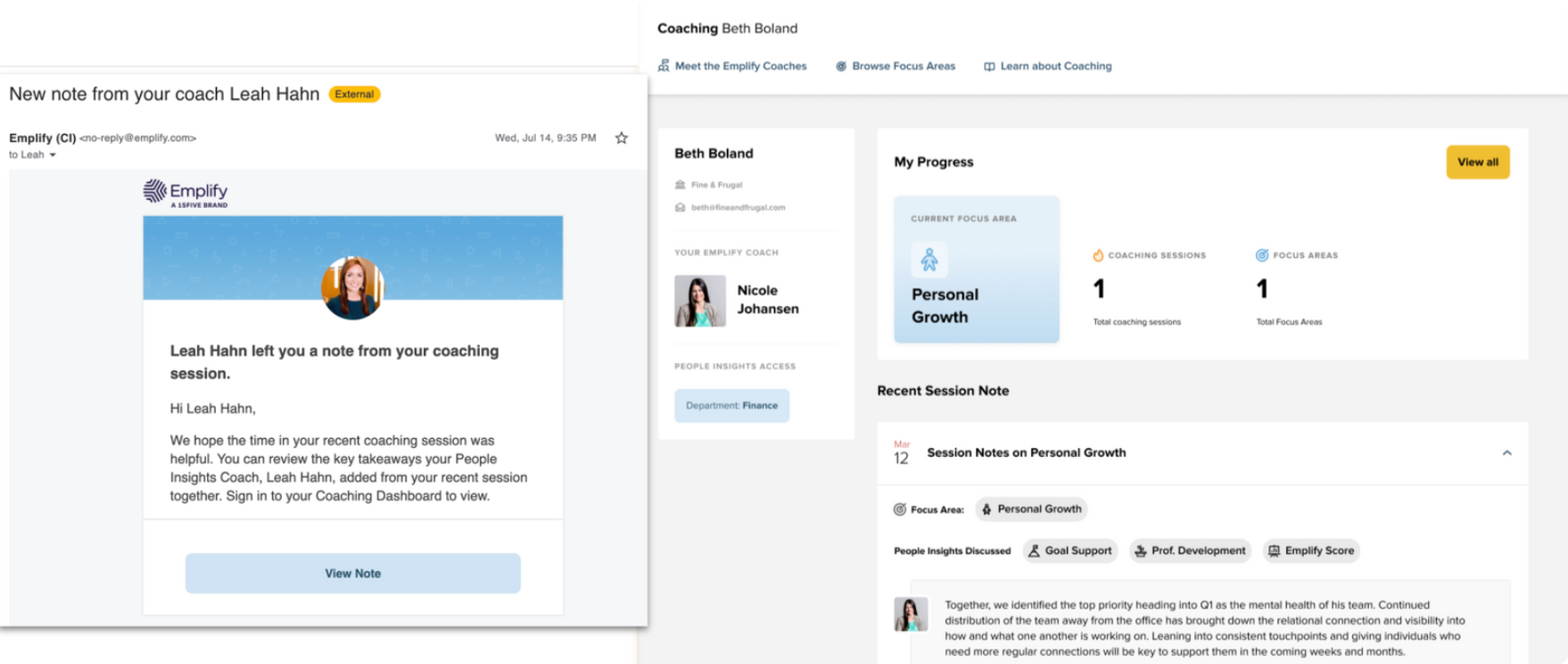Click the flame icon next to Coaching Sessions

1098,255
